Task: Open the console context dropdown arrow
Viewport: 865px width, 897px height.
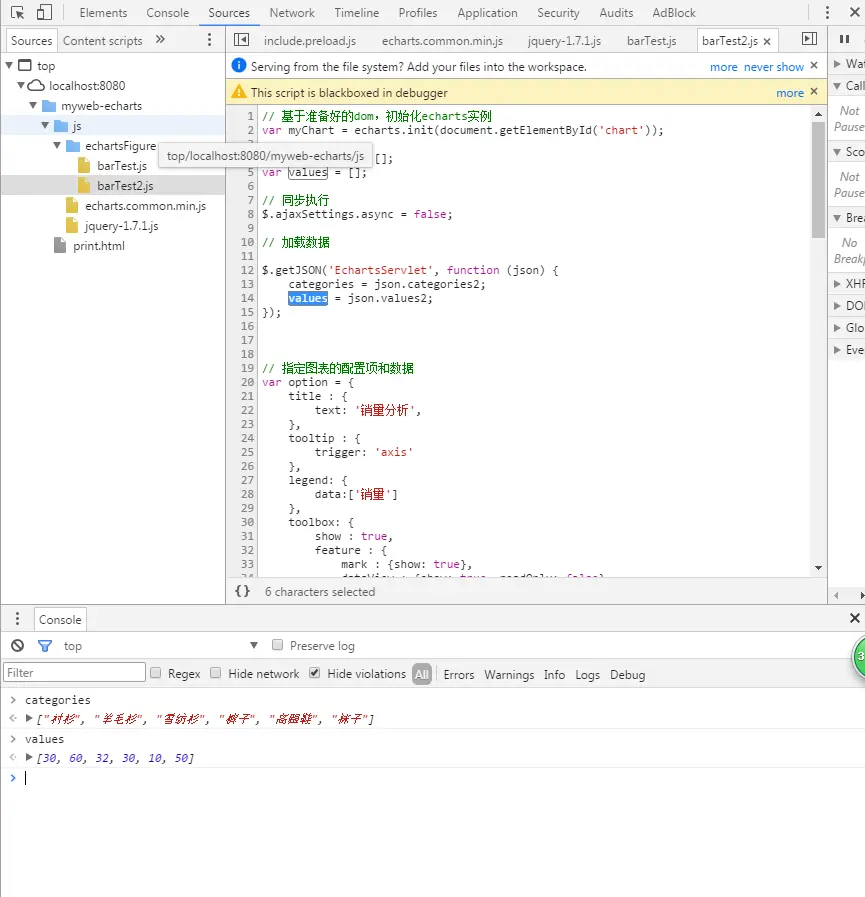Action: (x=254, y=645)
